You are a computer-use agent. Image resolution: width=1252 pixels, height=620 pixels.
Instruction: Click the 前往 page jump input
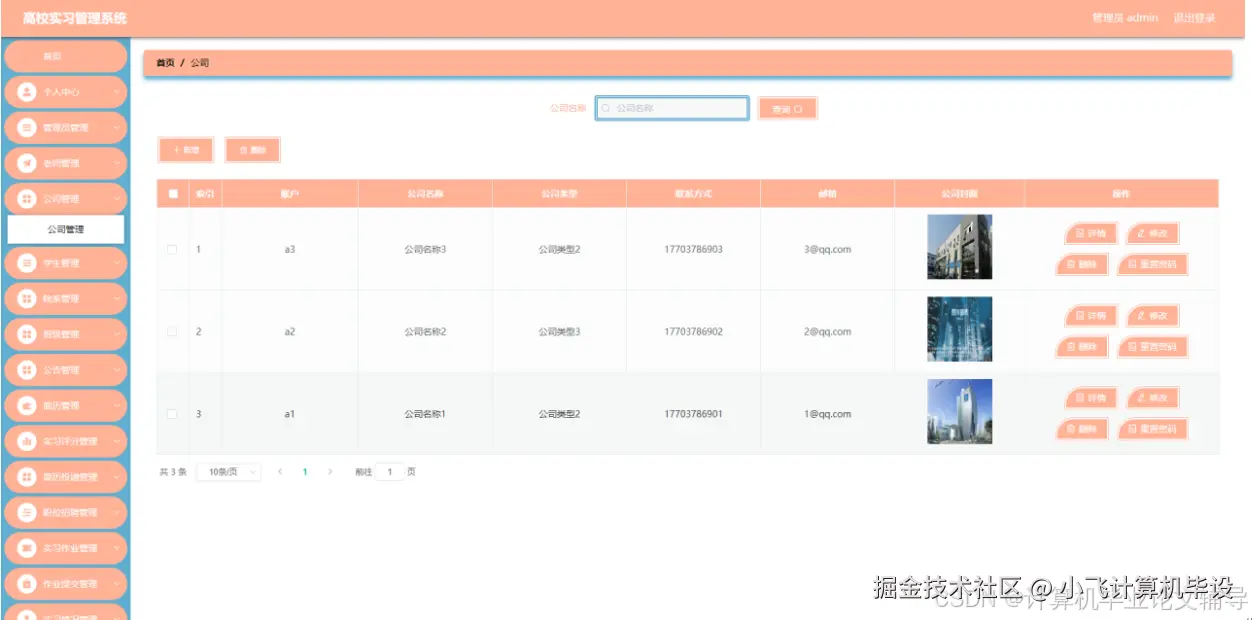(390, 471)
